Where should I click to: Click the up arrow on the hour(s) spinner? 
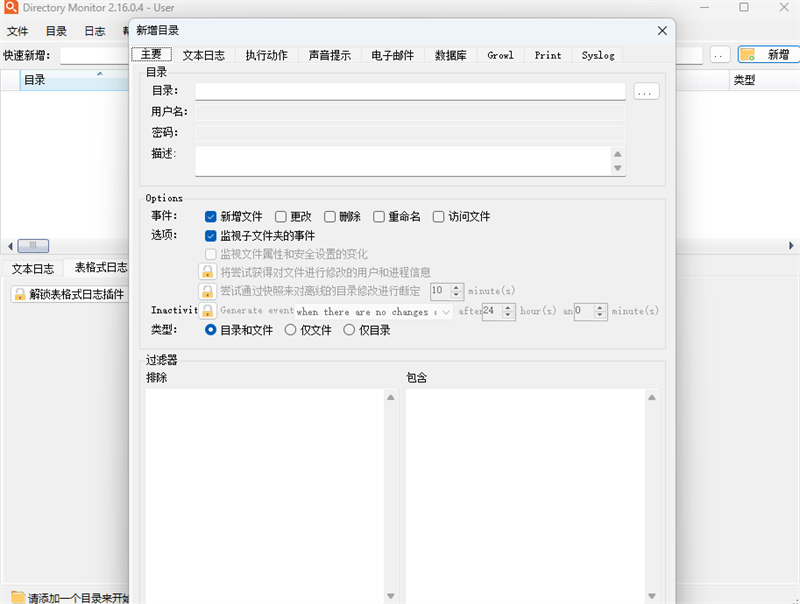point(508,307)
